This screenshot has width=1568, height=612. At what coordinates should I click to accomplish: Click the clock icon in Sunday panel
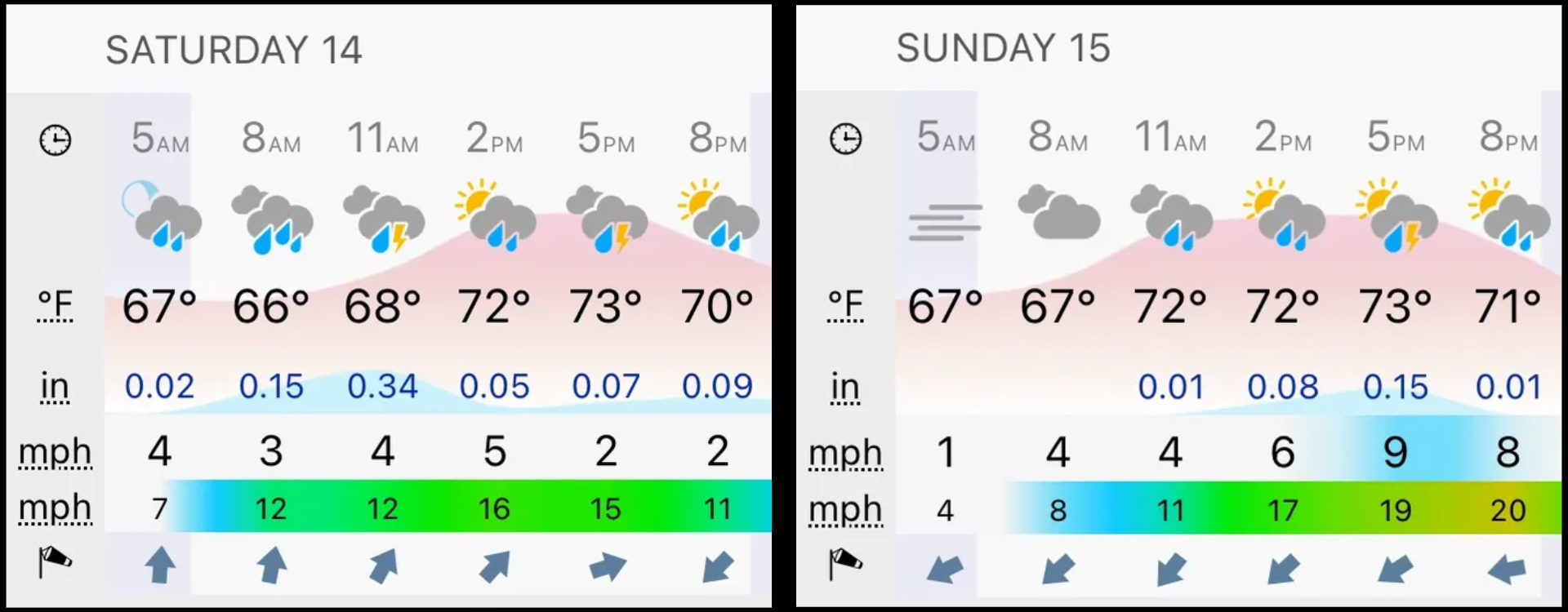point(845,139)
